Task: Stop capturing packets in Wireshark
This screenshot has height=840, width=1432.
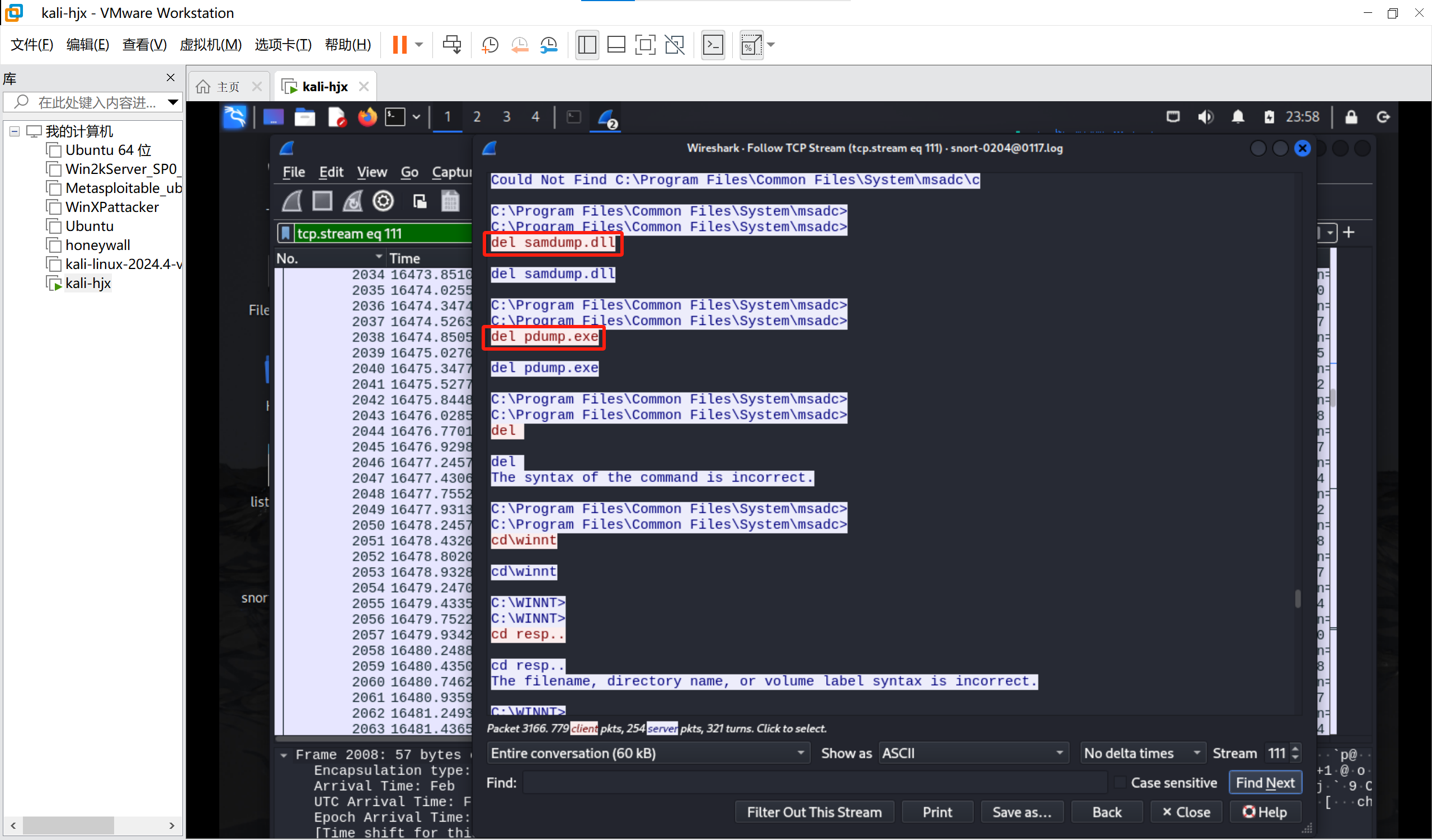Action: (x=323, y=201)
